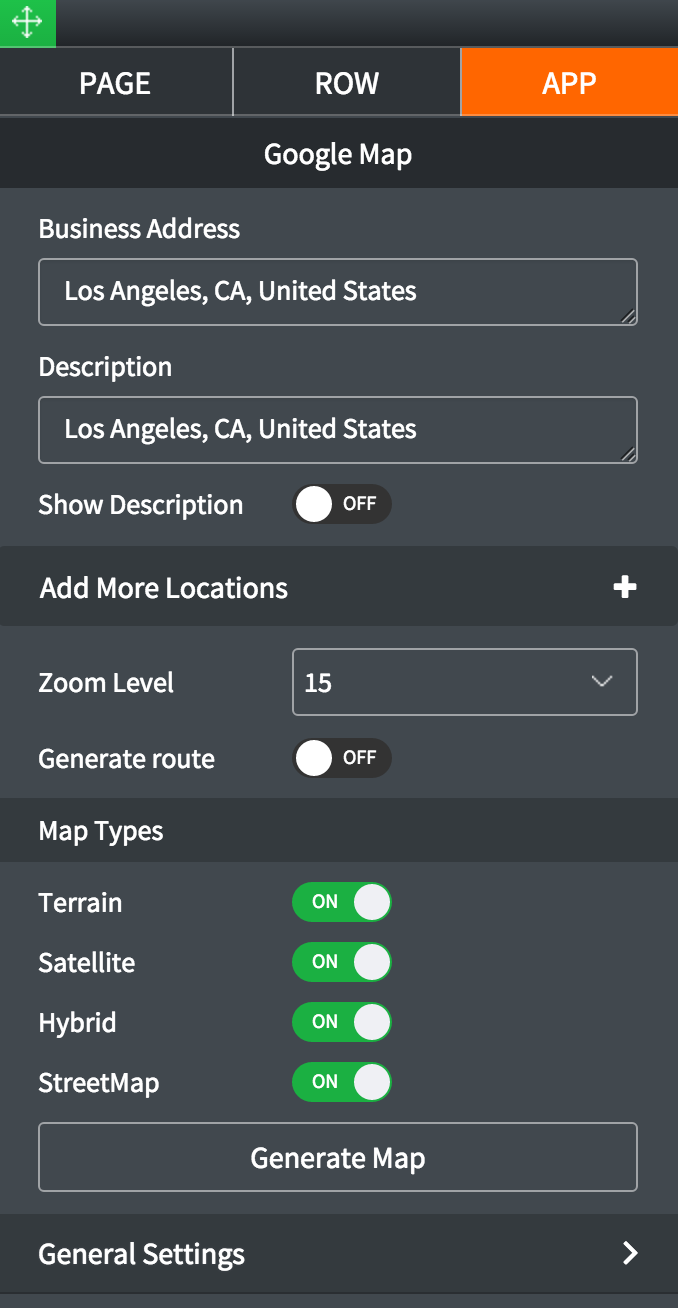Click the green move handle icon
The height and width of the screenshot is (1308, 678).
tap(27, 23)
